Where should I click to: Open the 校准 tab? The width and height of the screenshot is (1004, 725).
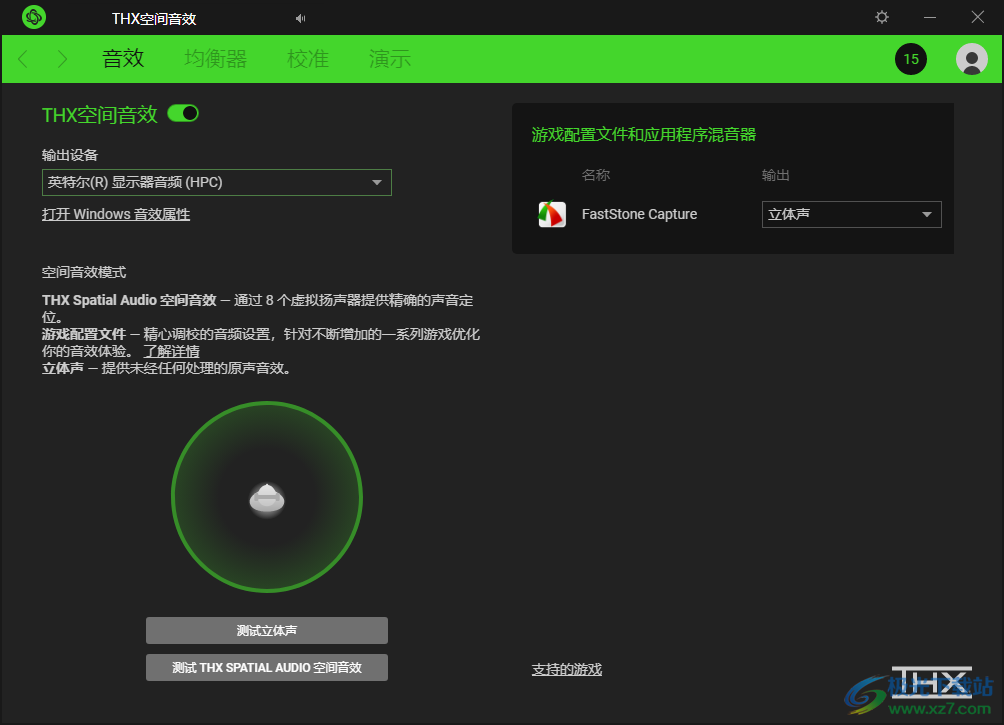pyautogui.click(x=307, y=59)
